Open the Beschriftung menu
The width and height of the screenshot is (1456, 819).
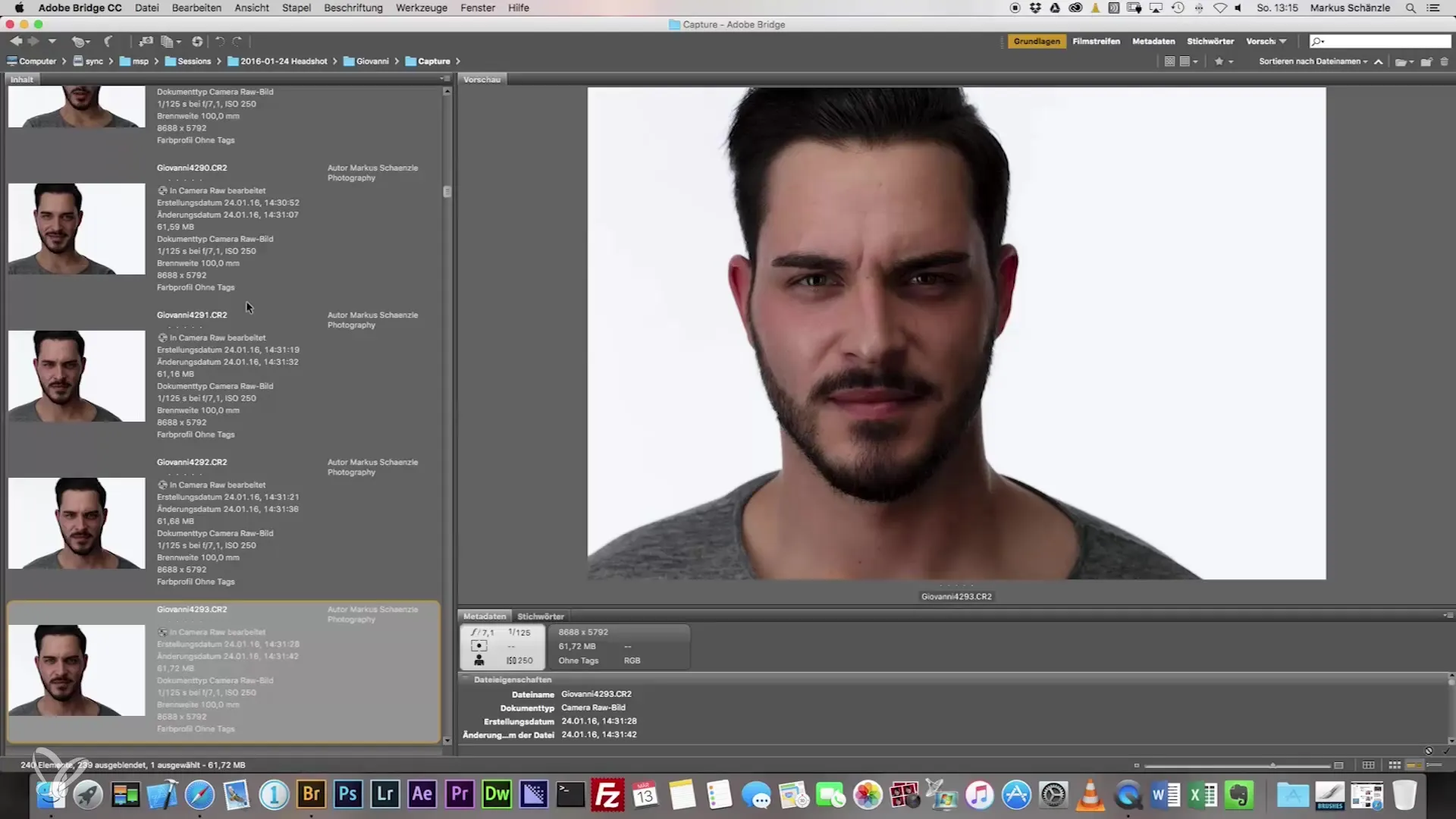pos(353,8)
